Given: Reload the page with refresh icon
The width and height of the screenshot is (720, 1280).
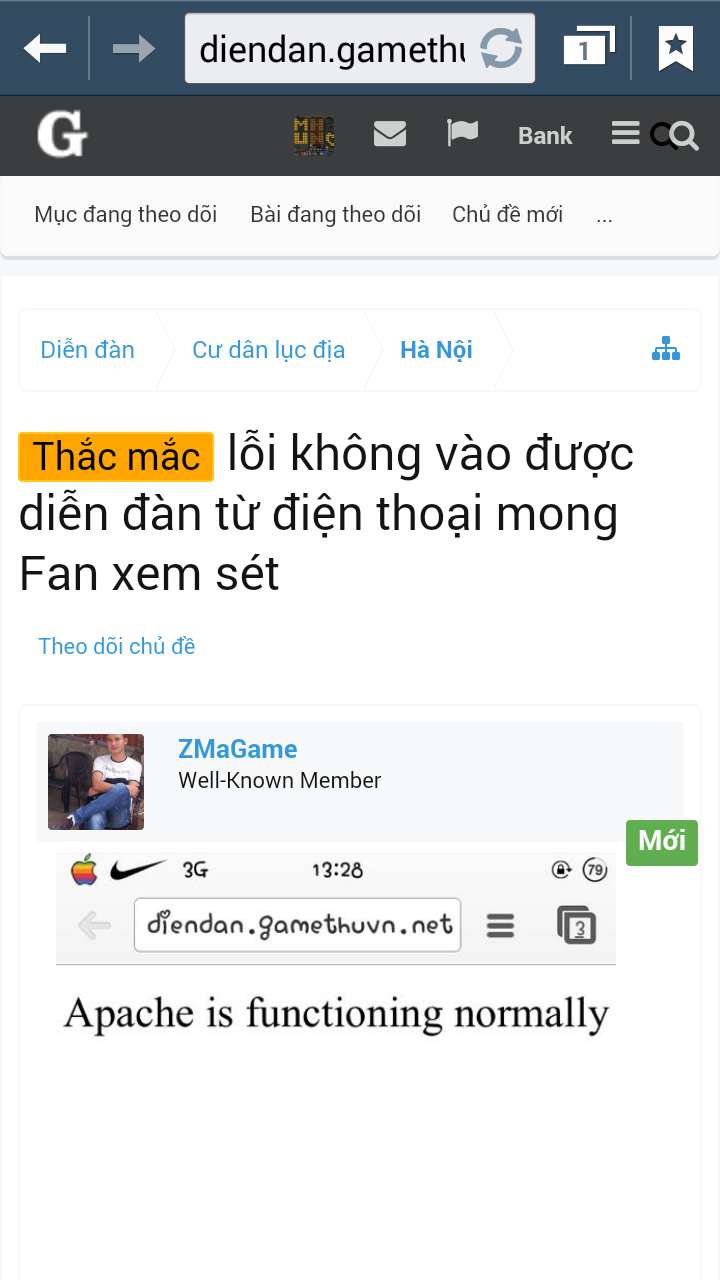Looking at the screenshot, I should 501,48.
